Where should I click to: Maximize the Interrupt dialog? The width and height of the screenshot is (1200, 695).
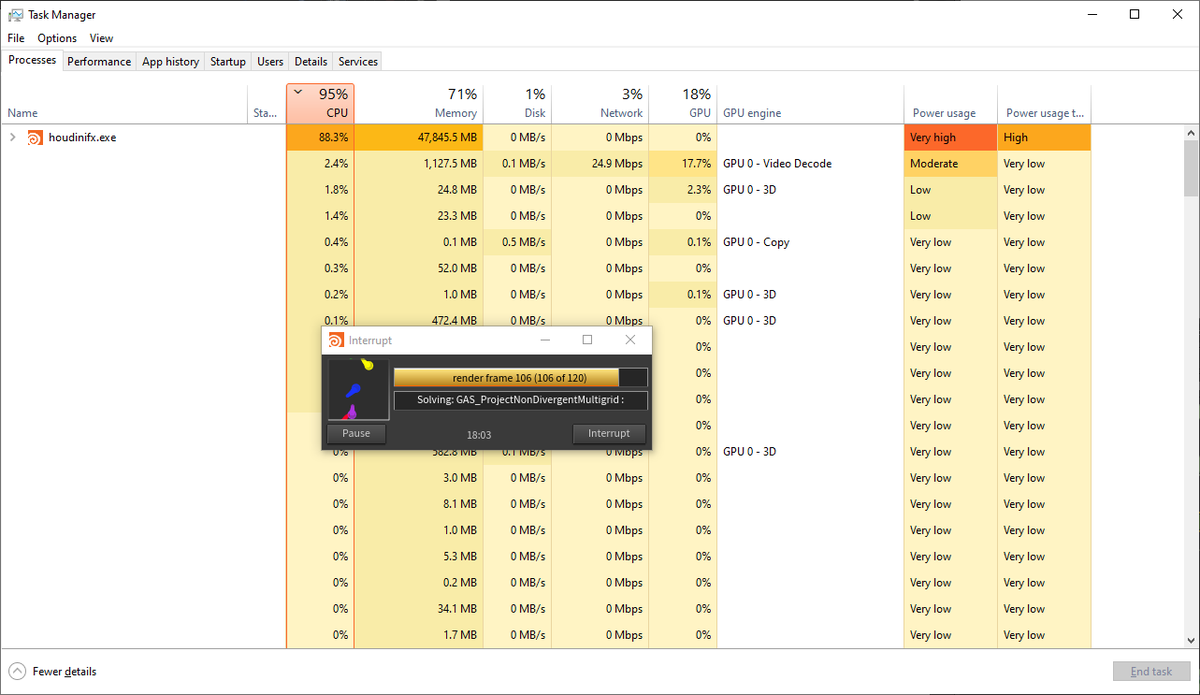587,340
